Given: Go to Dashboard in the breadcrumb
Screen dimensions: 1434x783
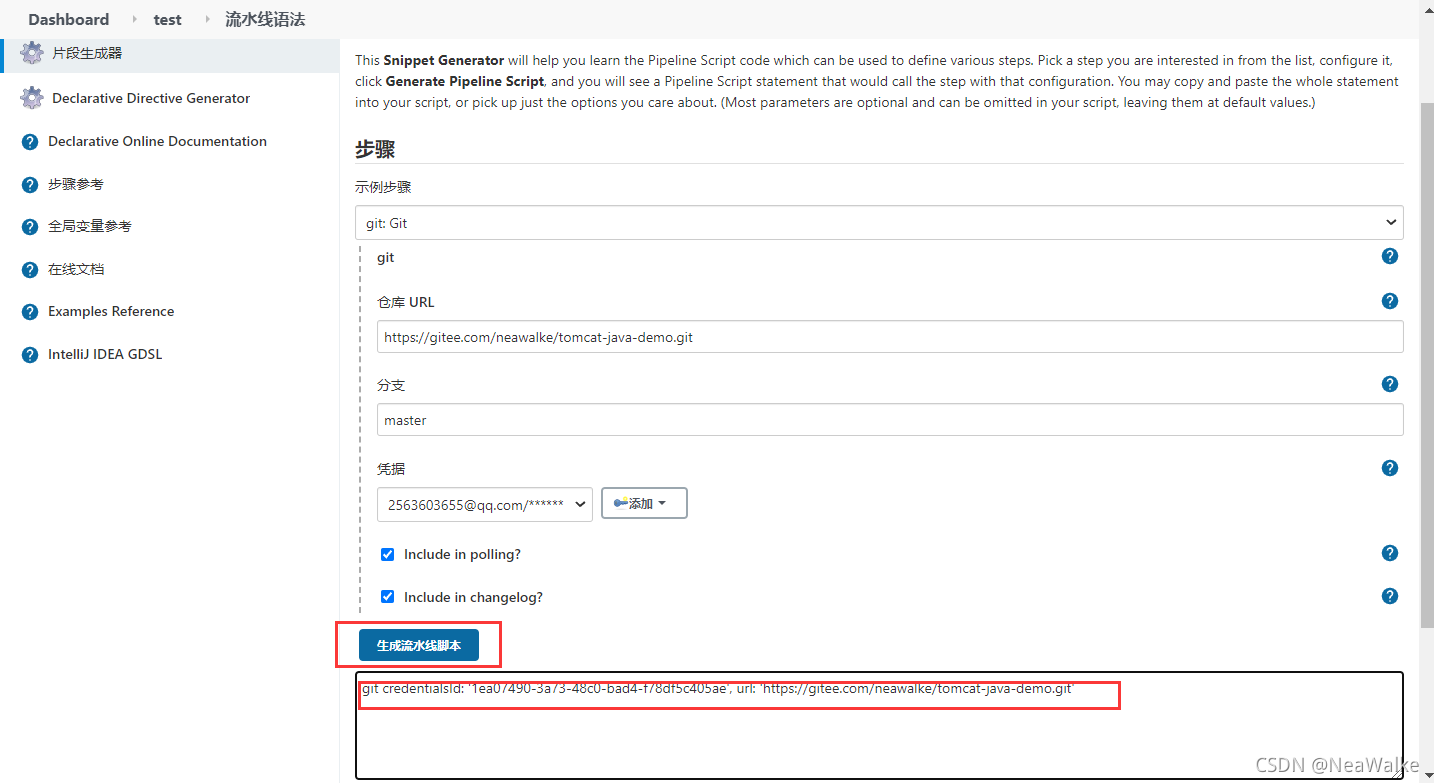Looking at the screenshot, I should (69, 19).
